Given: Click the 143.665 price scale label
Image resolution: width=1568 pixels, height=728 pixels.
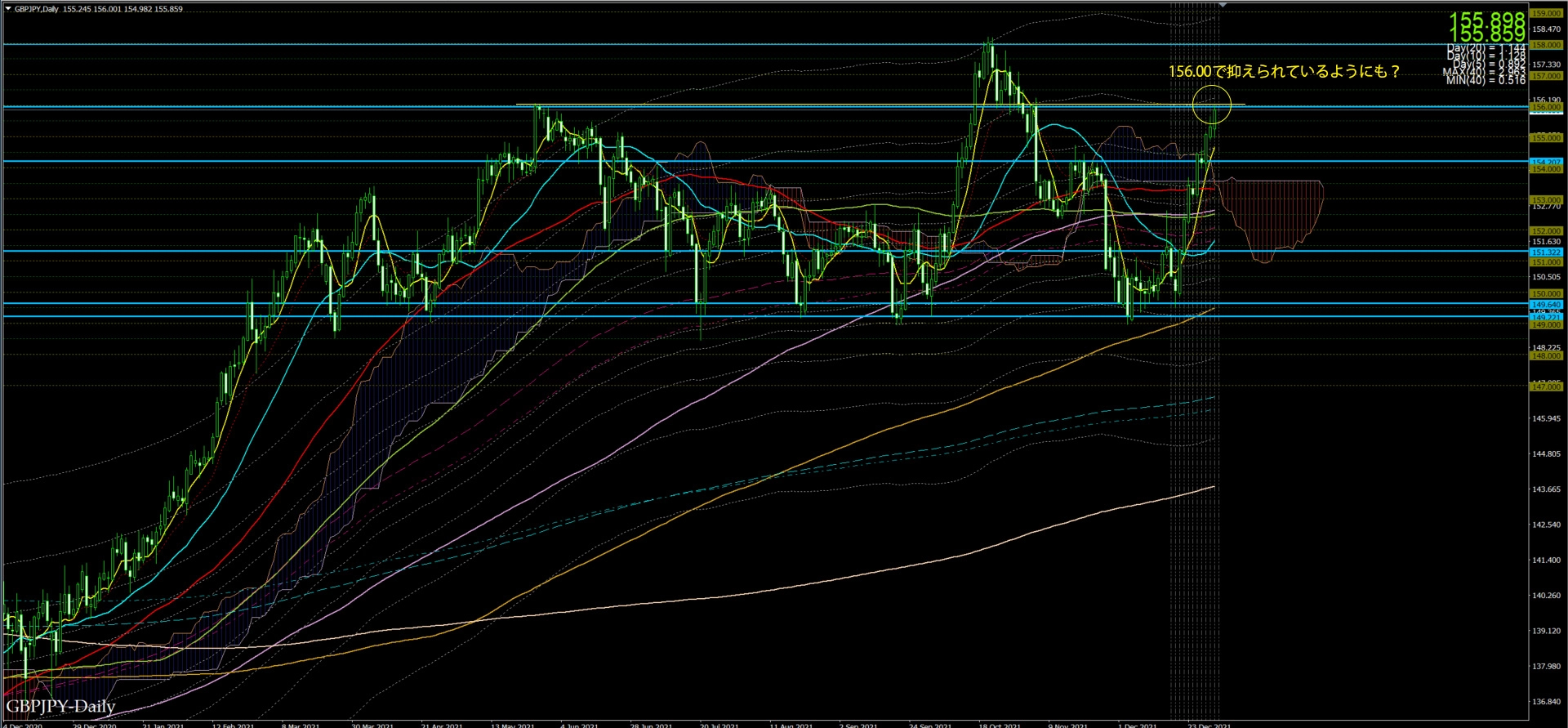Looking at the screenshot, I should pyautogui.click(x=1545, y=489).
